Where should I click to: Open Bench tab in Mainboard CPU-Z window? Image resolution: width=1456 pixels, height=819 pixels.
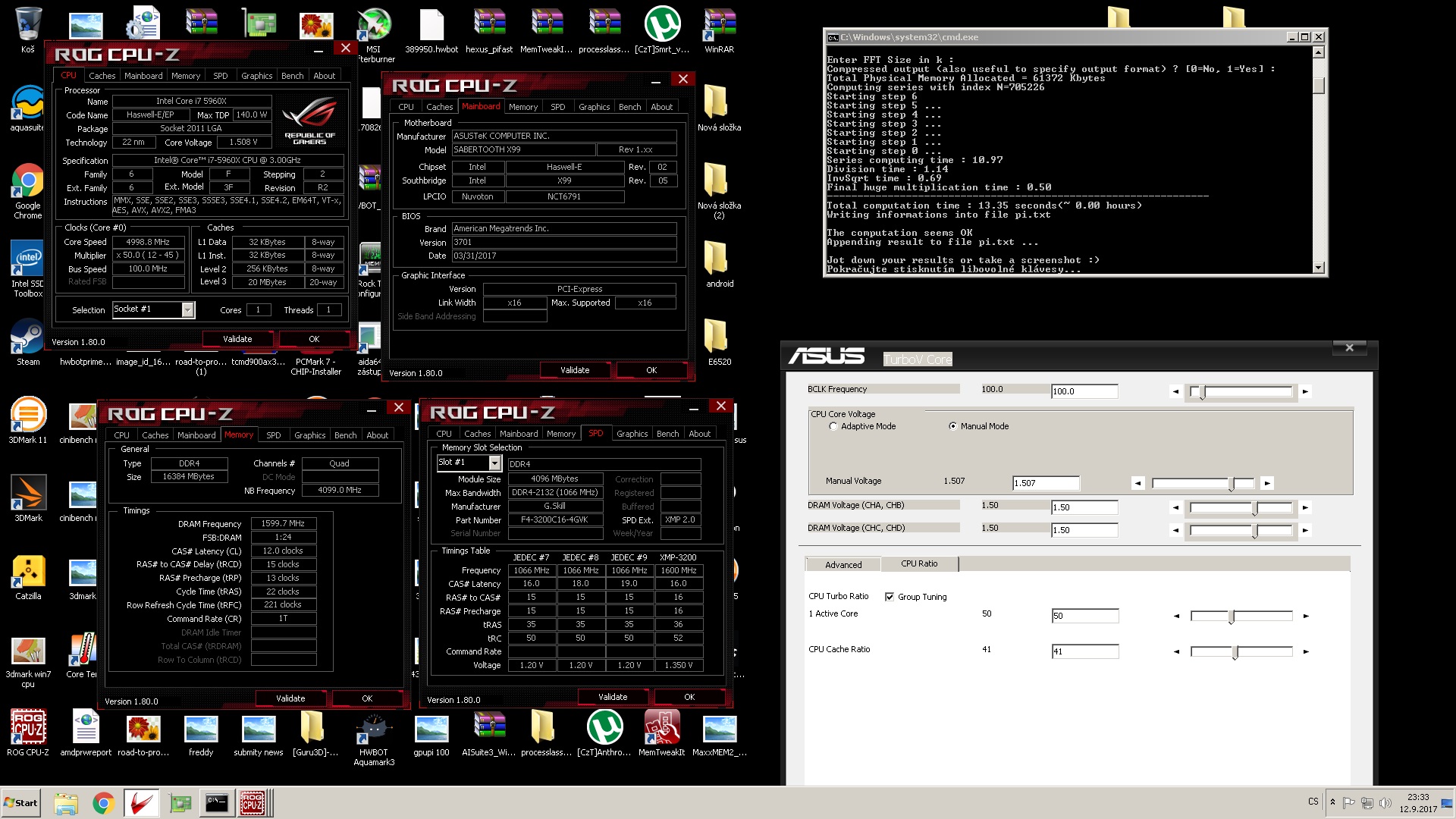pyautogui.click(x=629, y=107)
